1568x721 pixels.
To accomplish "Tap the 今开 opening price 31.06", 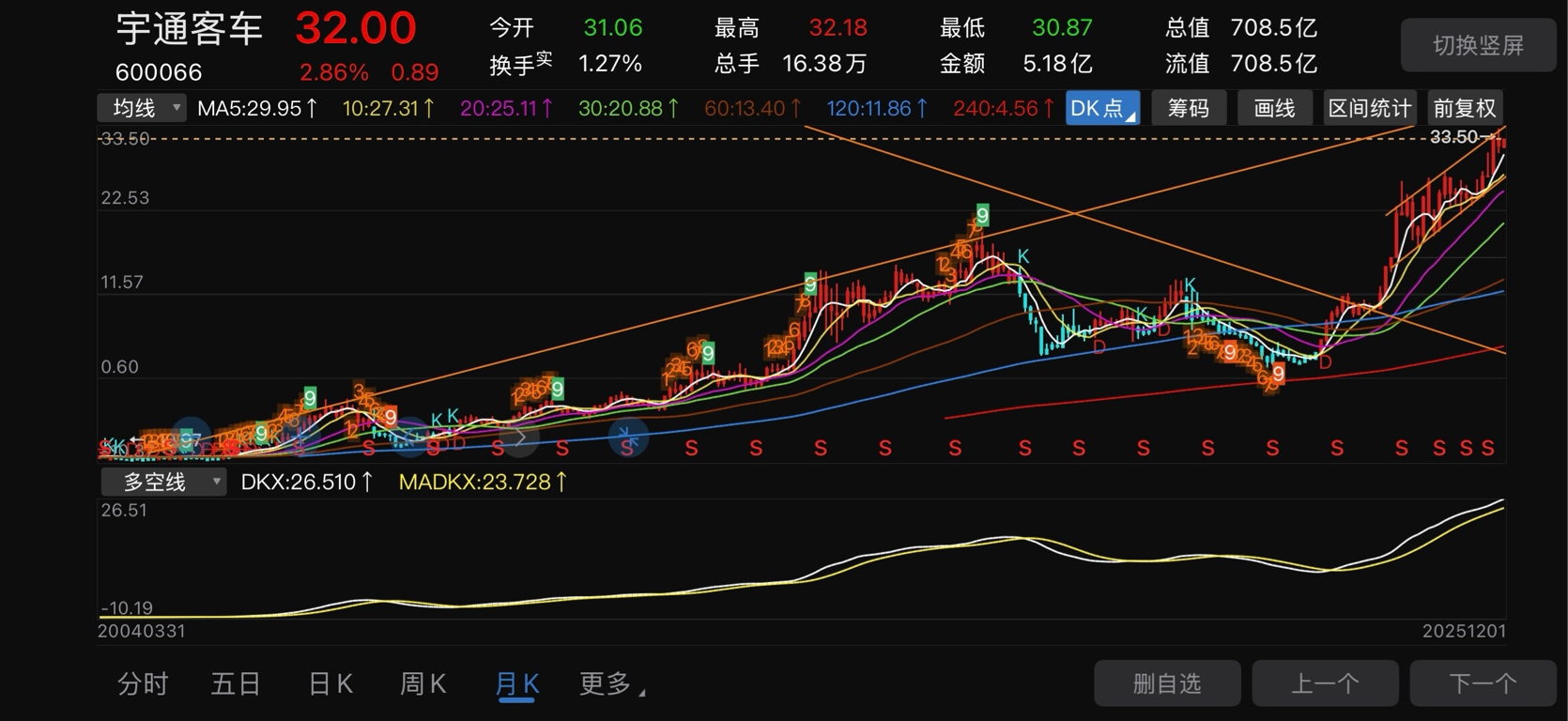I will [613, 27].
